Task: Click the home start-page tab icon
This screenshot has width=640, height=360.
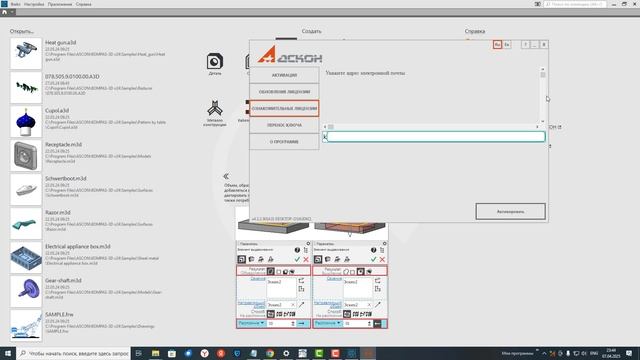Action: pos(4,12)
